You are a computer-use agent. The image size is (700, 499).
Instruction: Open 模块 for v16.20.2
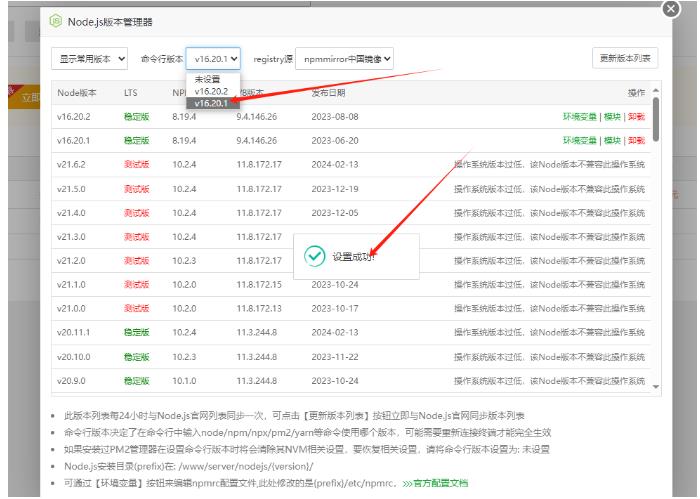pyautogui.click(x=612, y=116)
